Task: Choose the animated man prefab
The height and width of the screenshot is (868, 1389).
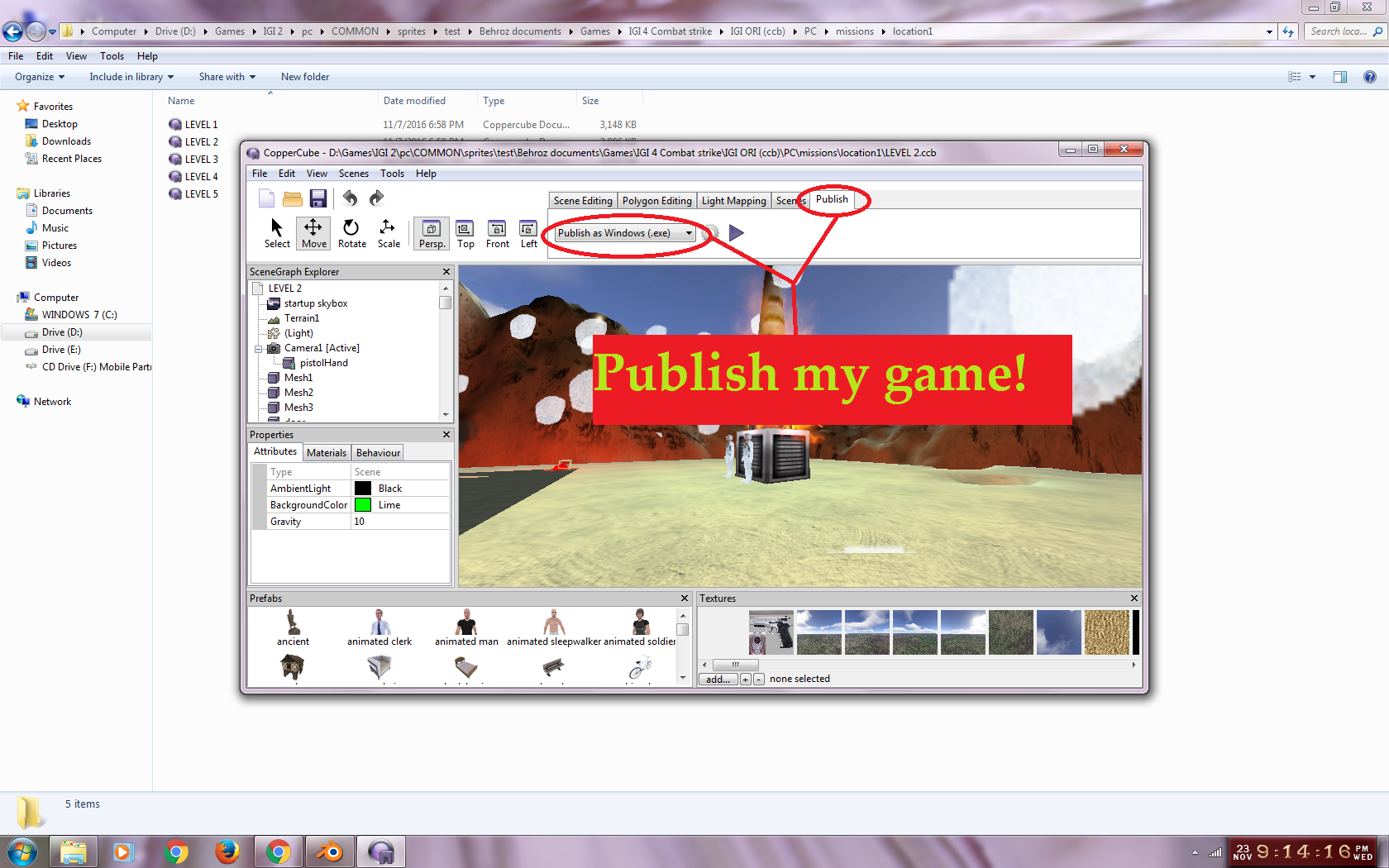Action: pos(466,628)
